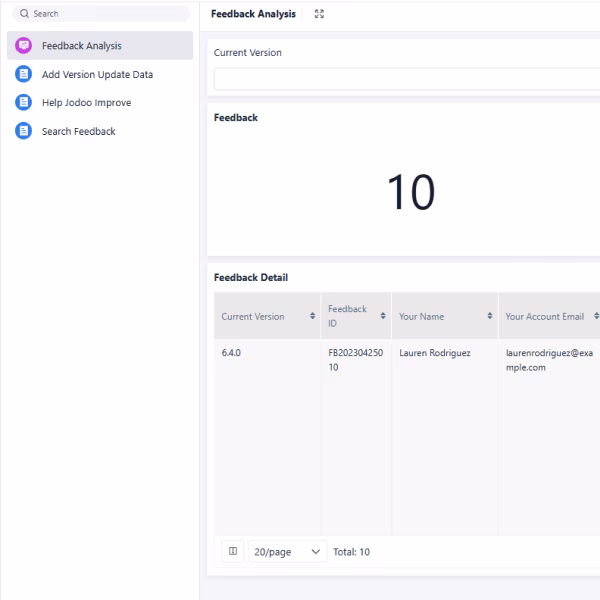
Task: Sort table by Your Account Email column
Action: click(596, 317)
